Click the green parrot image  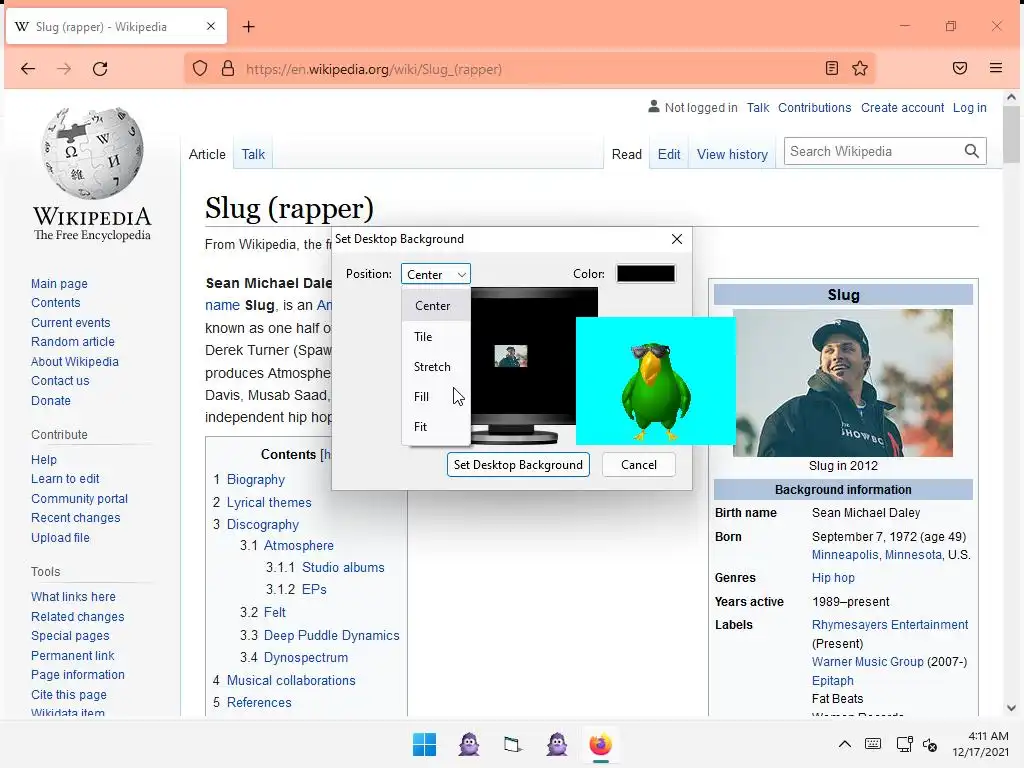click(655, 381)
